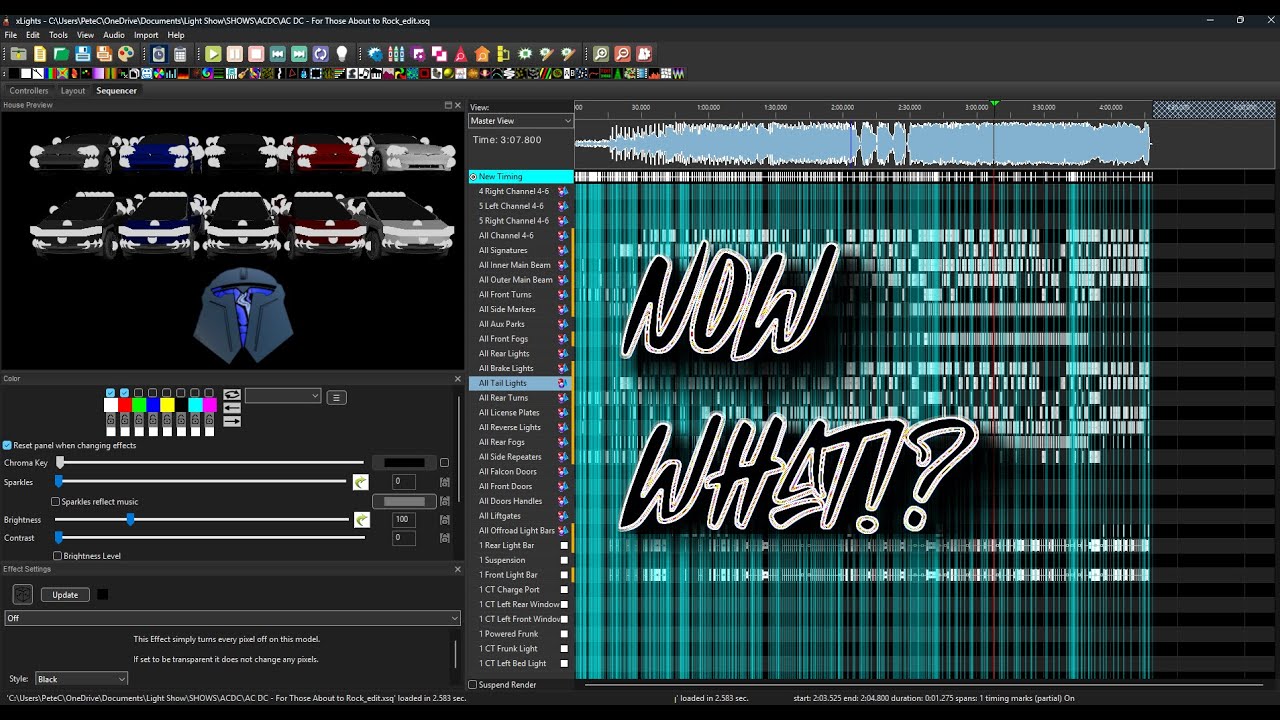This screenshot has width=1280, height=720.
Task: Click the Brightness value field showing 100
Action: pos(403,519)
